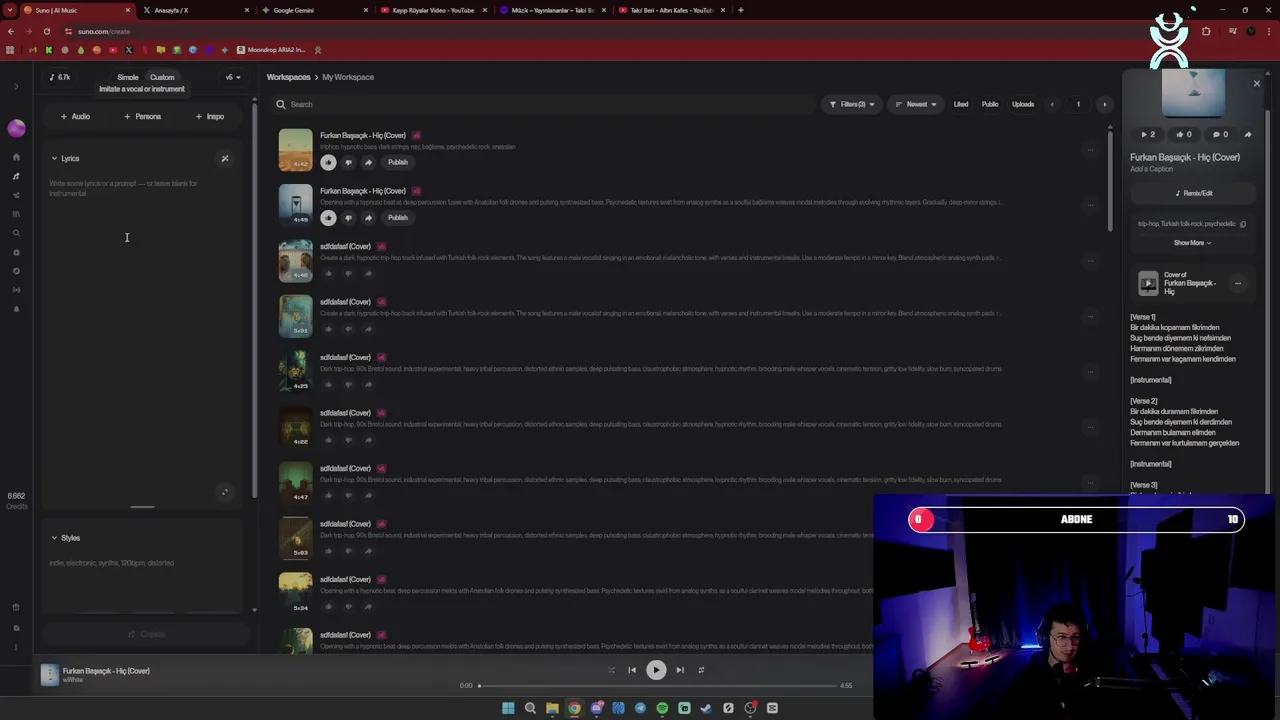Share the second Furkan Başaçık - Hiç (Cover) song

pyautogui.click(x=368, y=218)
